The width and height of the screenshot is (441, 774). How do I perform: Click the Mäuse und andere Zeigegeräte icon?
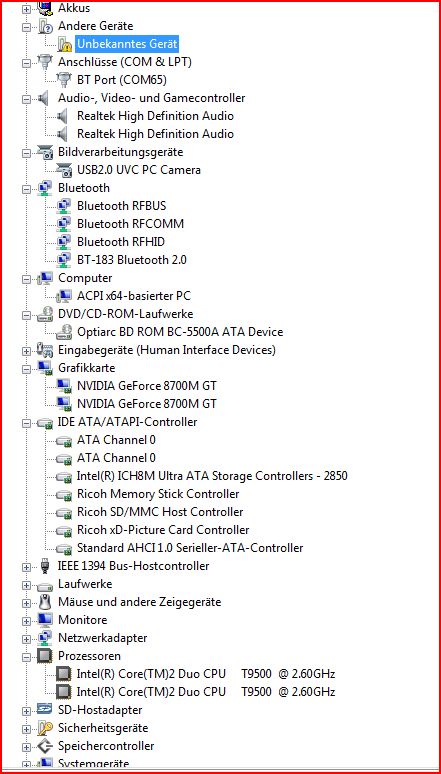[45, 602]
